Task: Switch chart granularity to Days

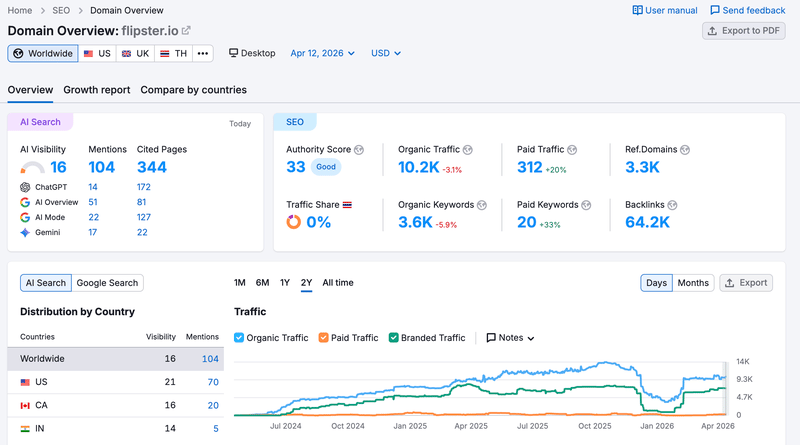Action: pyautogui.click(x=656, y=283)
